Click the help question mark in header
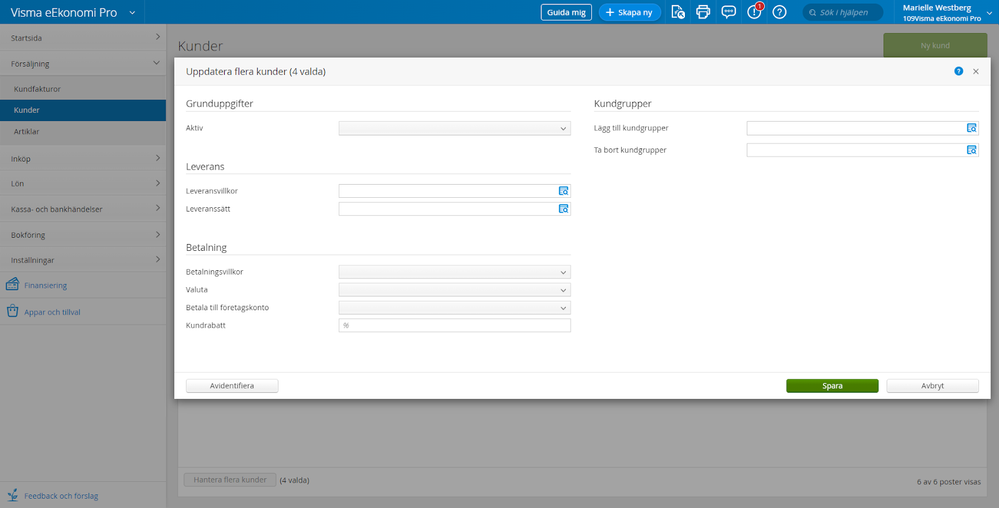Image resolution: width=999 pixels, height=508 pixels. pos(780,12)
